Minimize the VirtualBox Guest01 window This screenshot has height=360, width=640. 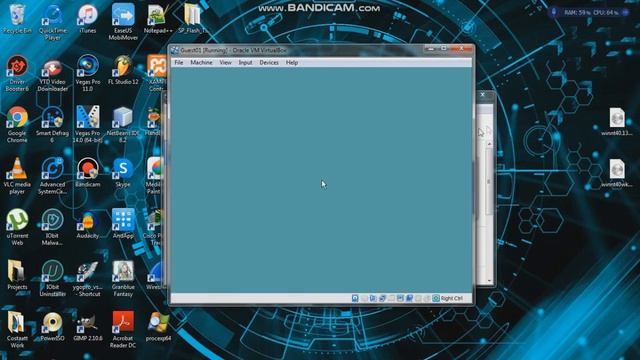coord(430,49)
